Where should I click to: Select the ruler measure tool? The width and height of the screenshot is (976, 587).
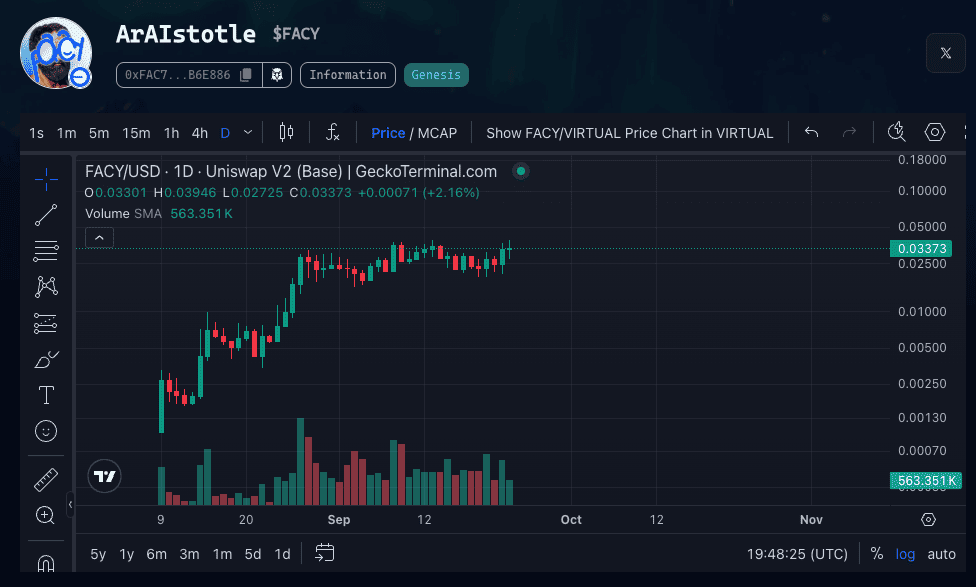[46, 480]
